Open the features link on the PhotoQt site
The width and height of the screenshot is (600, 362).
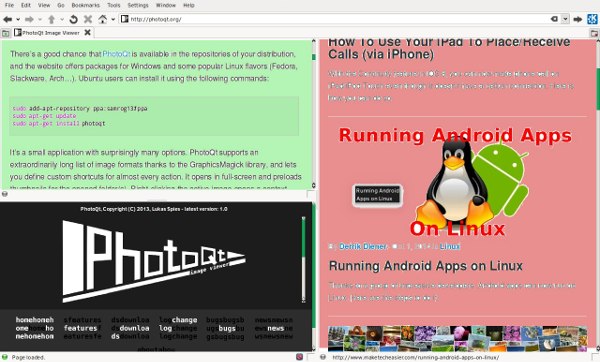(x=82, y=328)
